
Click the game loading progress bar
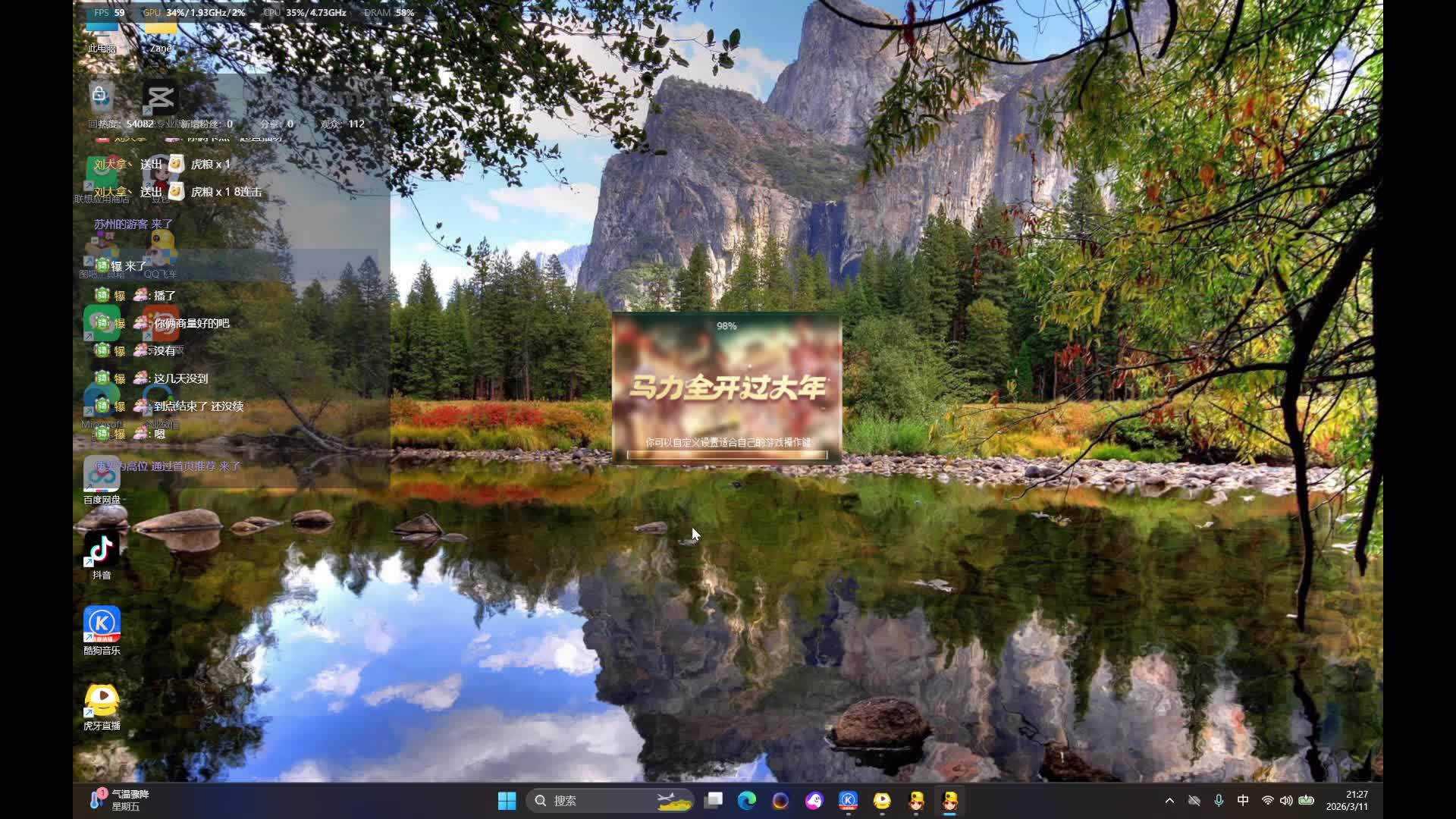tap(726, 455)
